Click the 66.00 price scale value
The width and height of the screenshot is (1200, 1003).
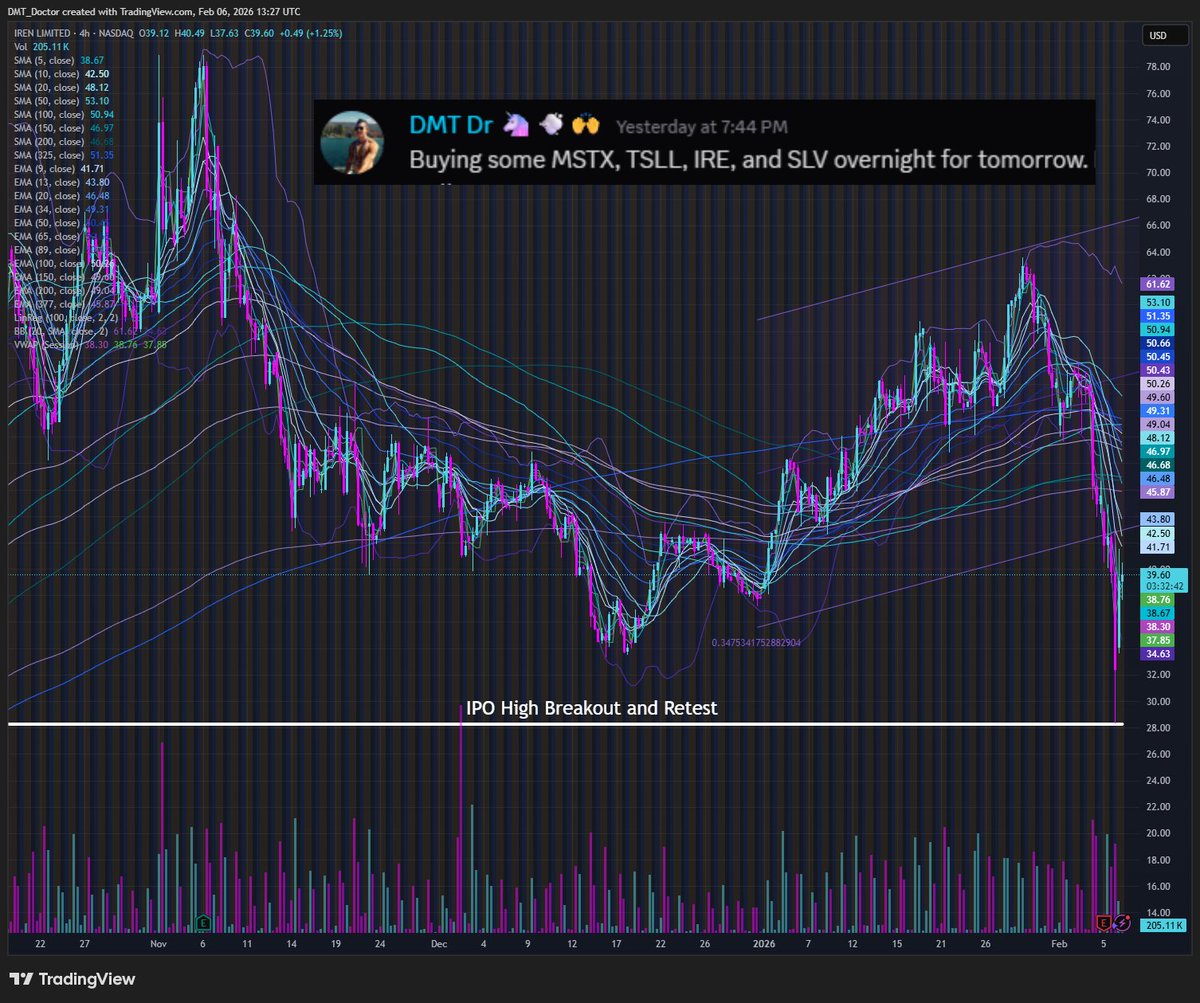(1158, 226)
